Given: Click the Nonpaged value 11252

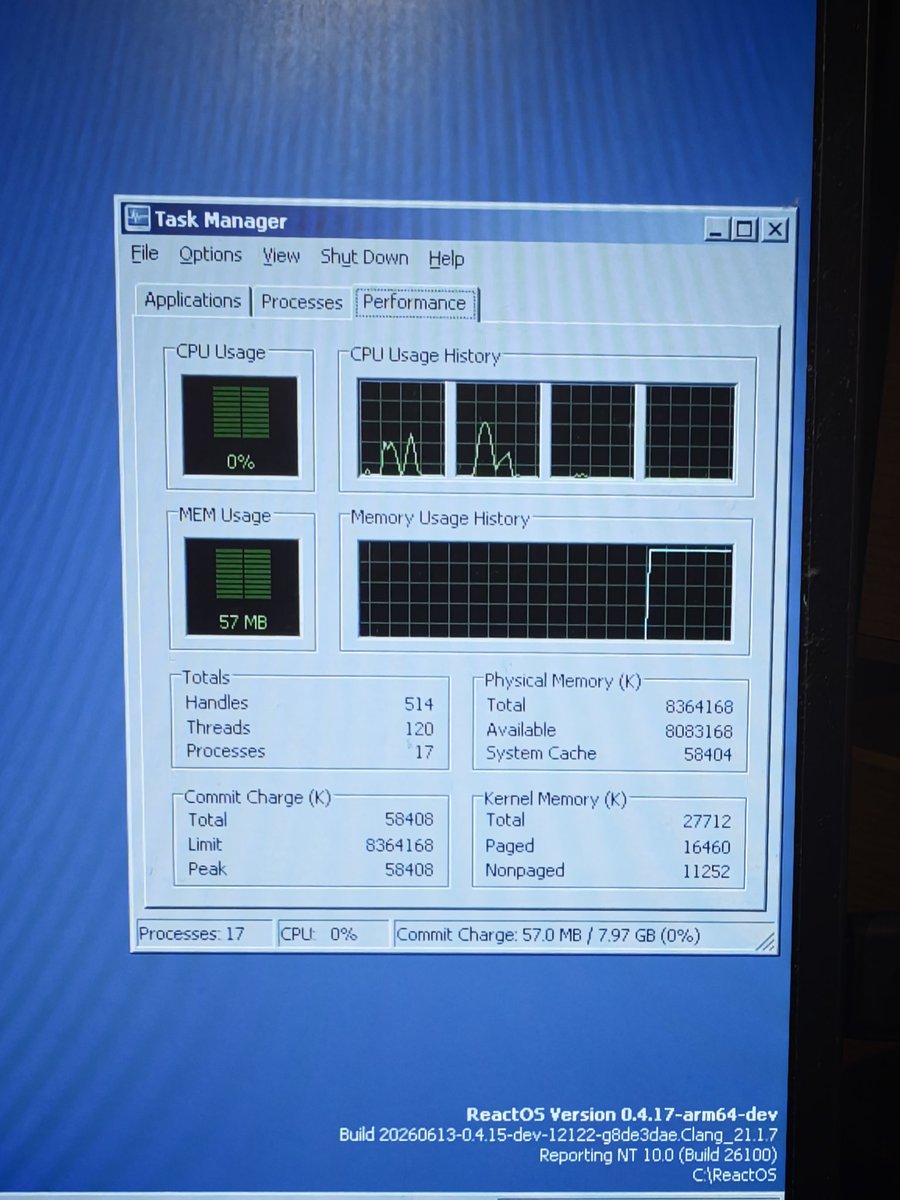Looking at the screenshot, I should [x=707, y=872].
